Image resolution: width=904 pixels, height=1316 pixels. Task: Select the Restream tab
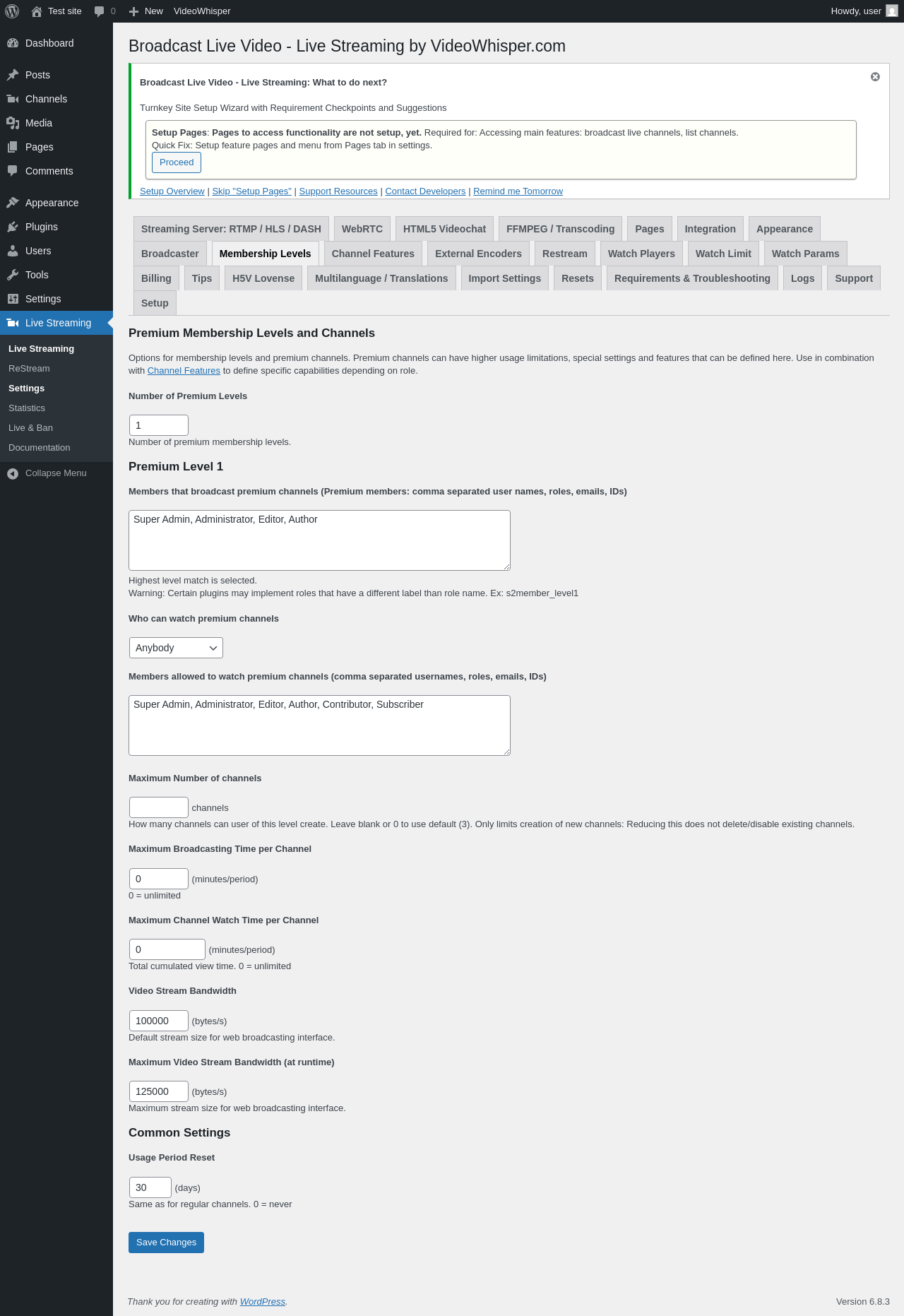pyautogui.click(x=565, y=254)
